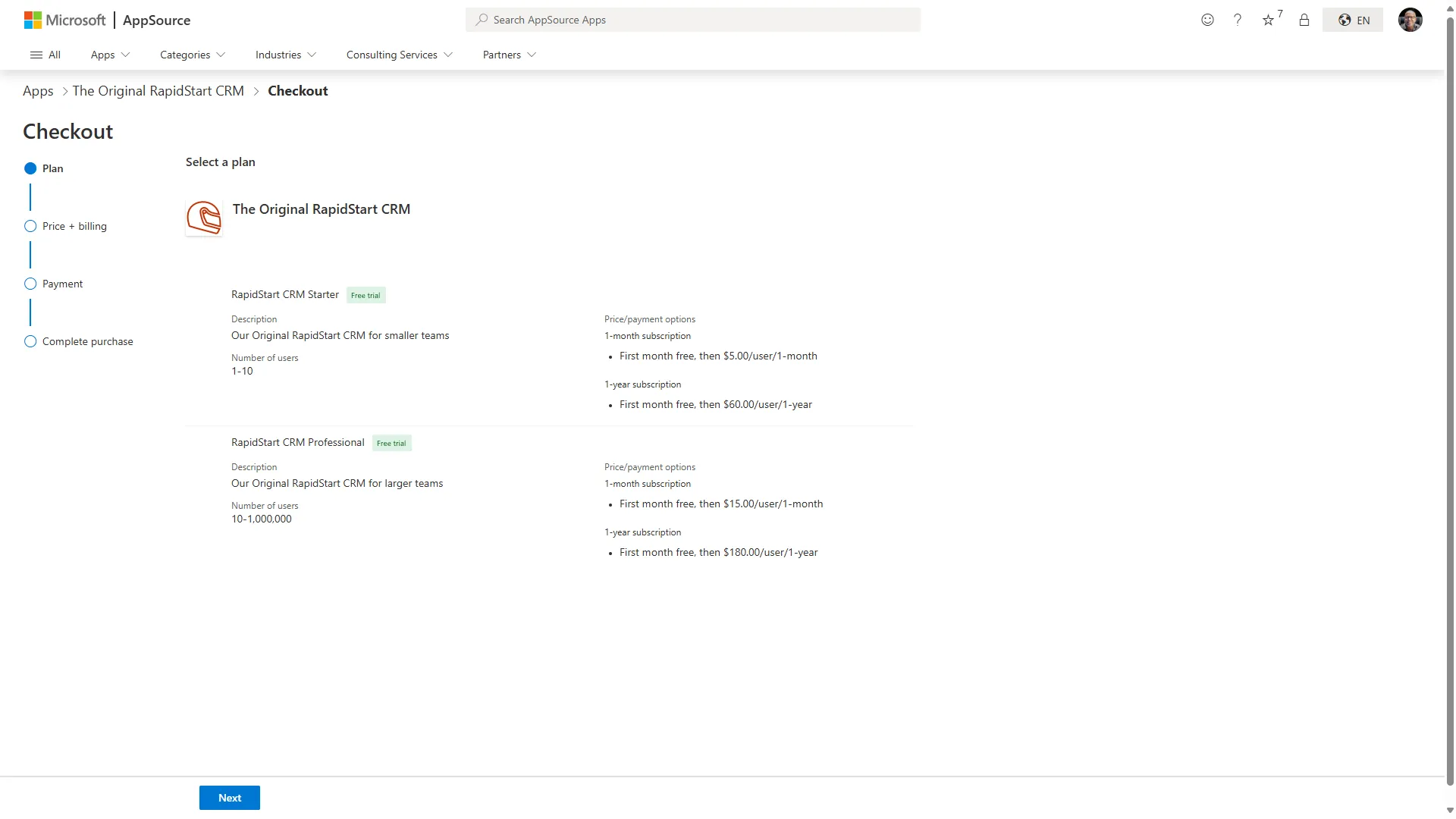Open the feedback smiley icon
This screenshot has height=819, width=1456.
pyautogui.click(x=1207, y=20)
